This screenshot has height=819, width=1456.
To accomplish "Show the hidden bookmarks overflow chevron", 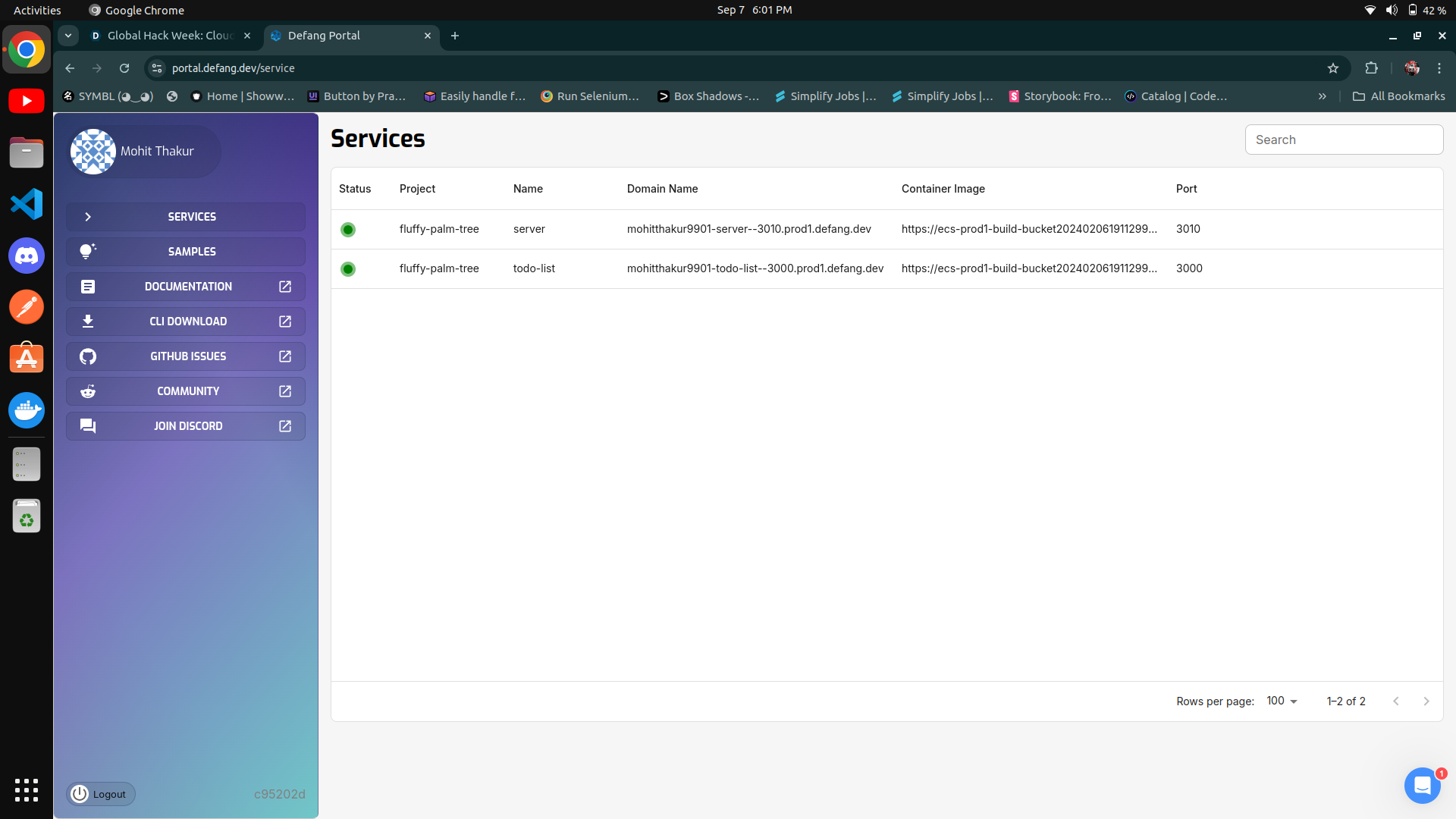I will (1322, 96).
